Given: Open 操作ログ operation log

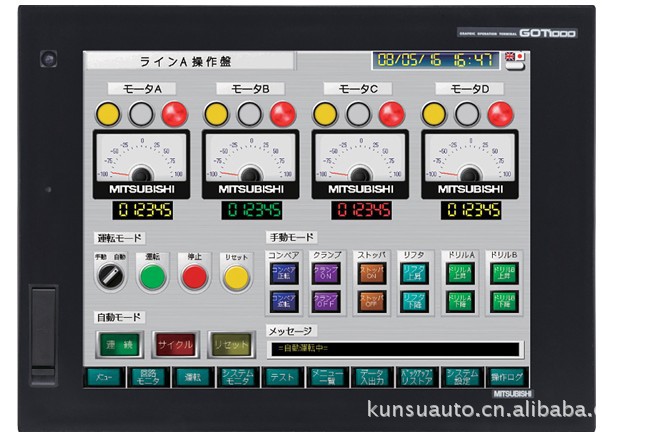Looking at the screenshot, I should coord(507,377).
